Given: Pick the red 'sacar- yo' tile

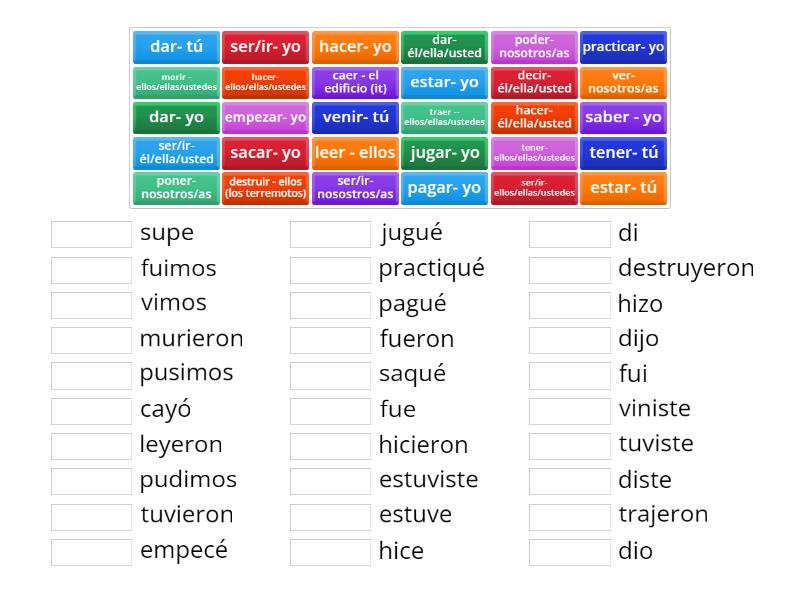Looking at the screenshot, I should click(265, 153).
